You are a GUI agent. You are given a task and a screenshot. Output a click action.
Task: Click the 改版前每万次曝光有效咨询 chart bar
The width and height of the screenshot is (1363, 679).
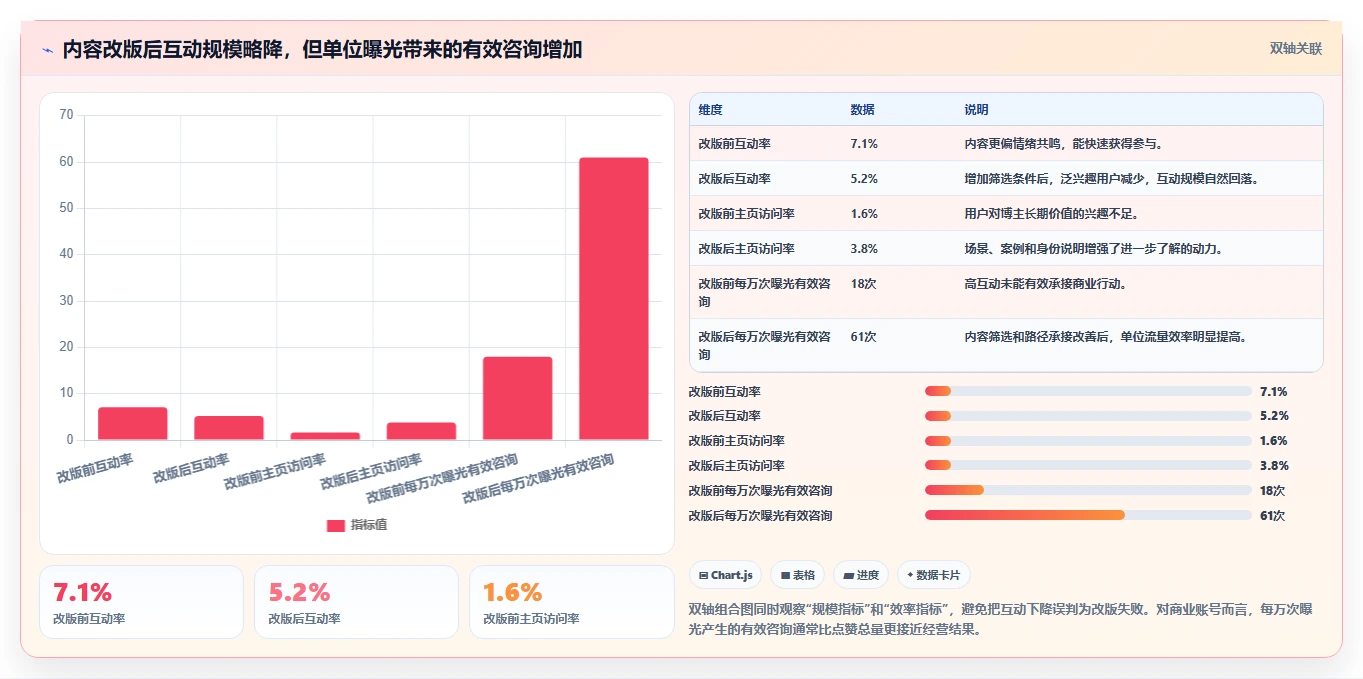pyautogui.click(x=518, y=398)
